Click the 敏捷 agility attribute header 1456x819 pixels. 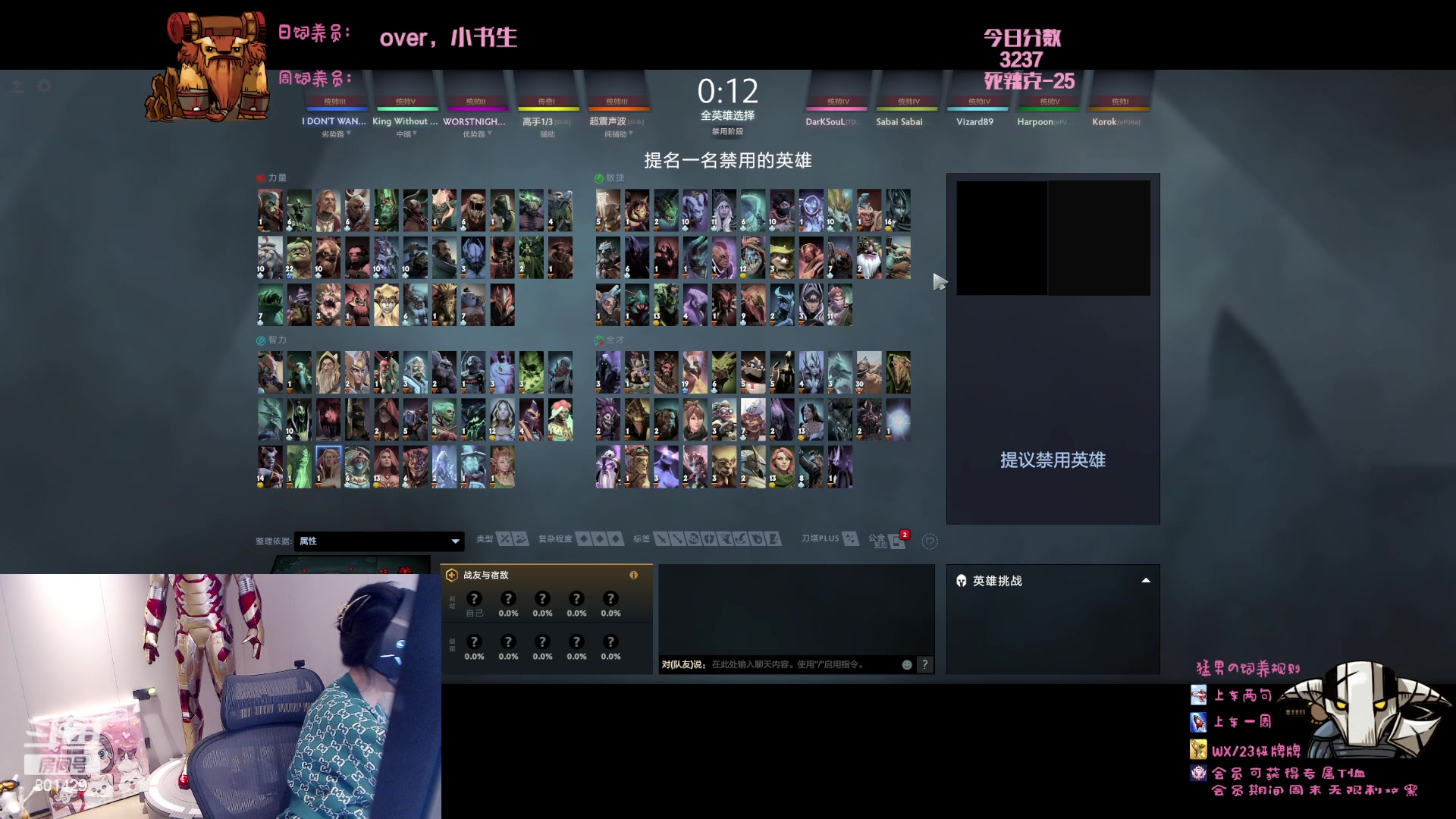coord(610,177)
